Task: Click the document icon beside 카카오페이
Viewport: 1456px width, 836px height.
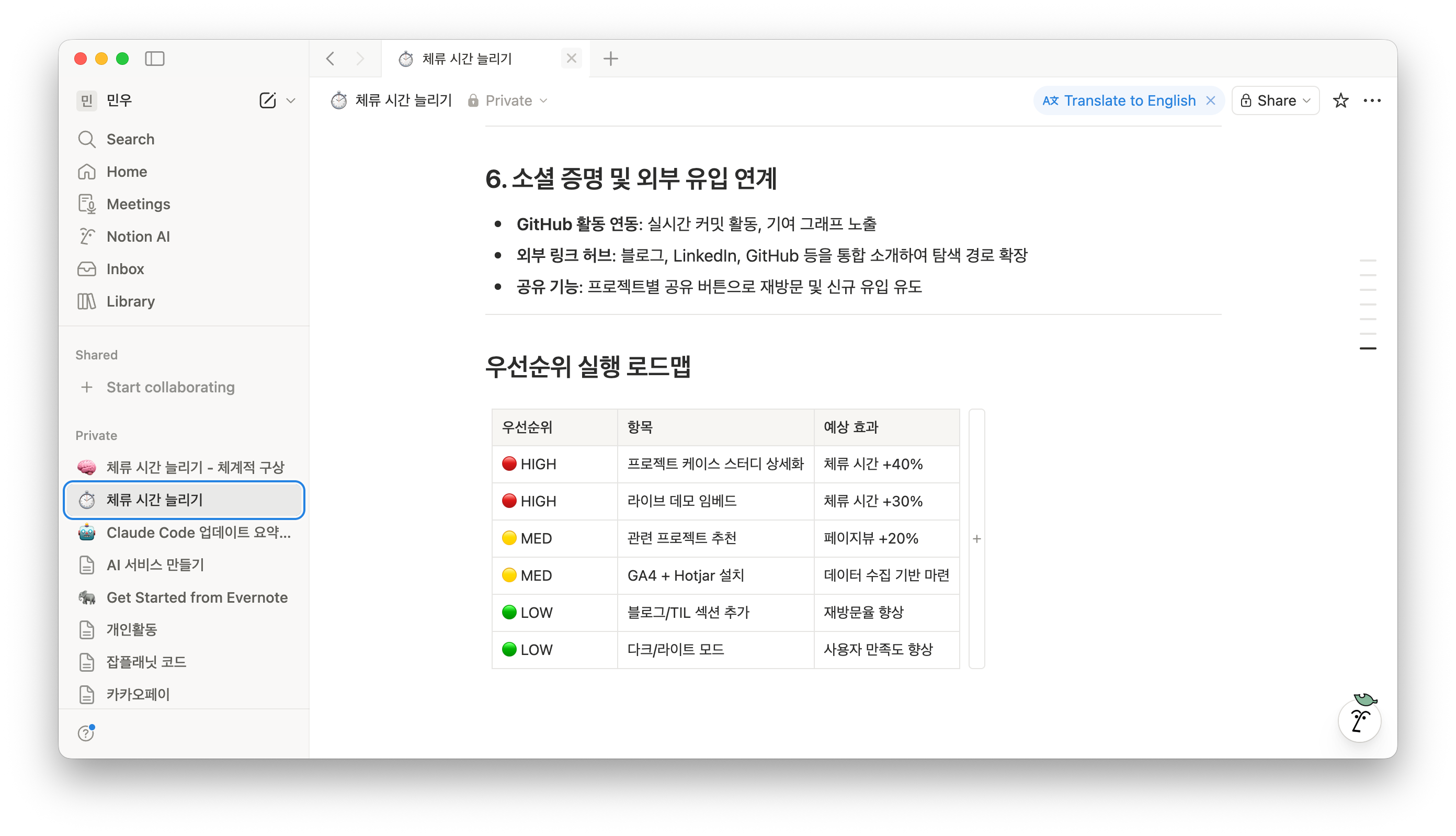Action: [x=87, y=695]
